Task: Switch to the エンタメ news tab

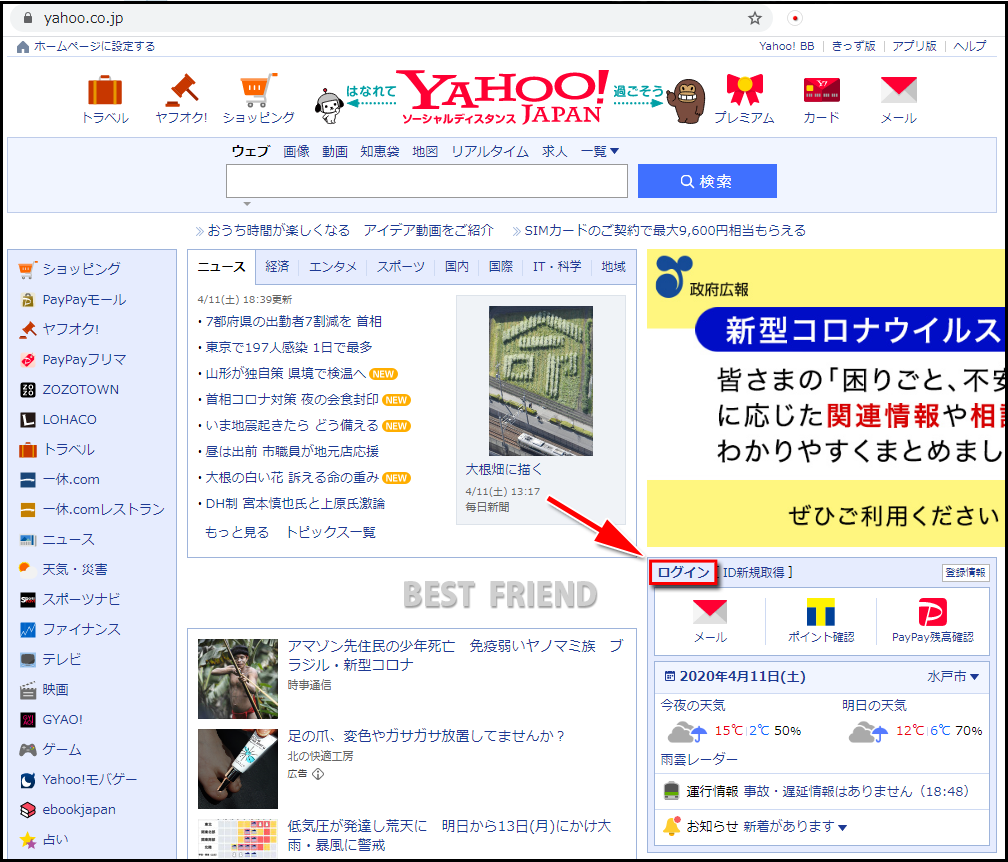Action: [332, 267]
